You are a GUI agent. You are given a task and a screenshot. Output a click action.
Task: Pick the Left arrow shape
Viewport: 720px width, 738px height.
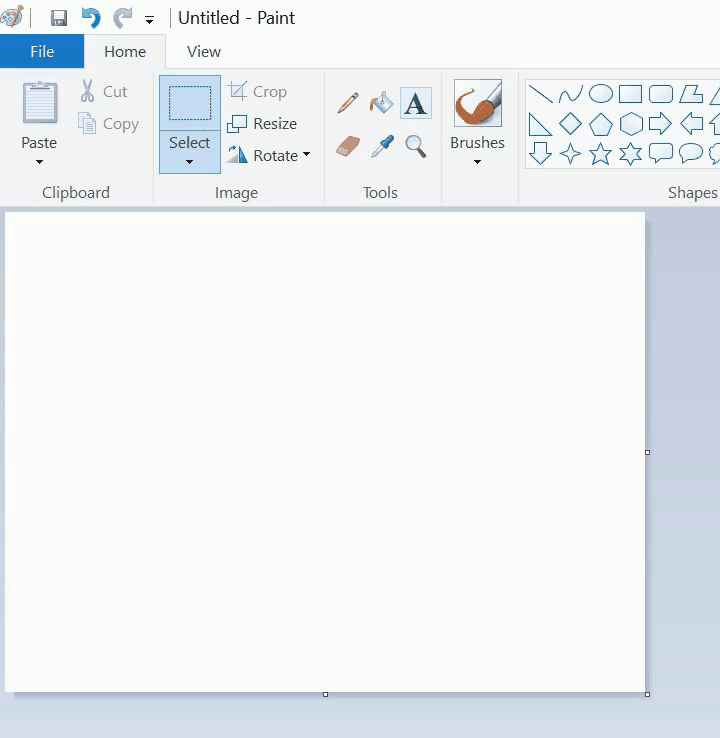coord(691,124)
